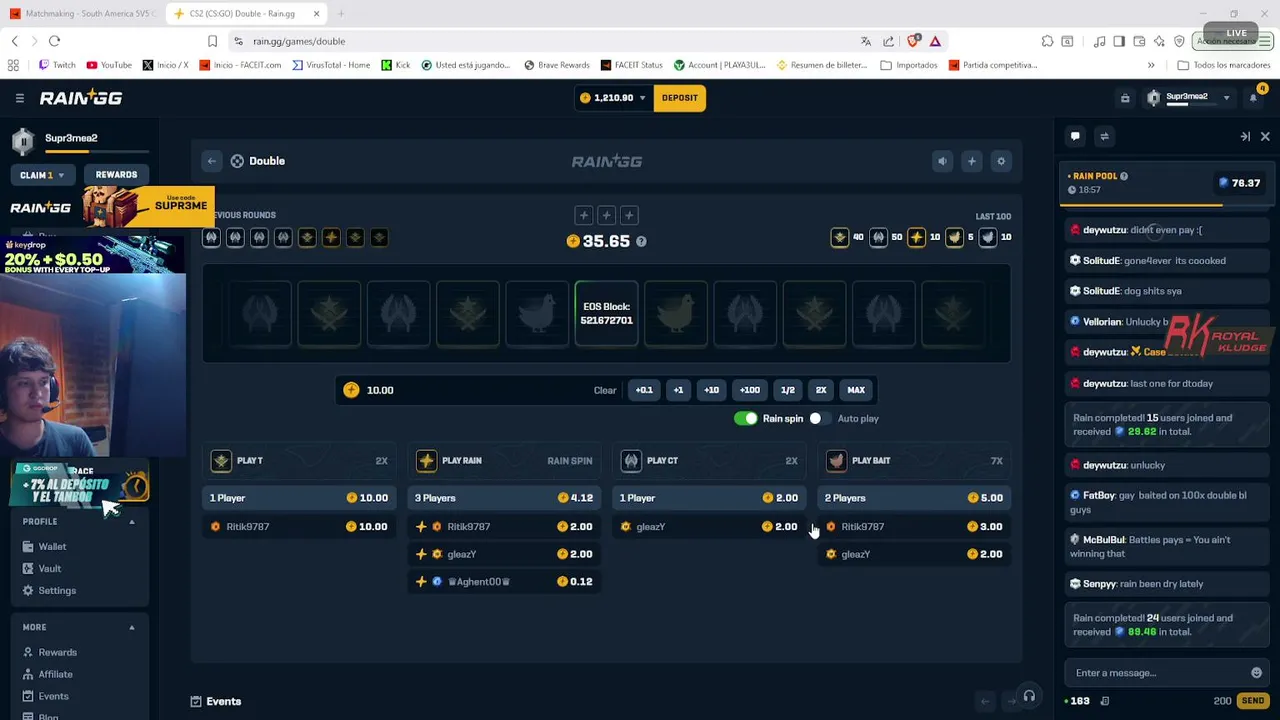
Task: Click the help icon next to 35.65
Action: pyautogui.click(x=641, y=242)
